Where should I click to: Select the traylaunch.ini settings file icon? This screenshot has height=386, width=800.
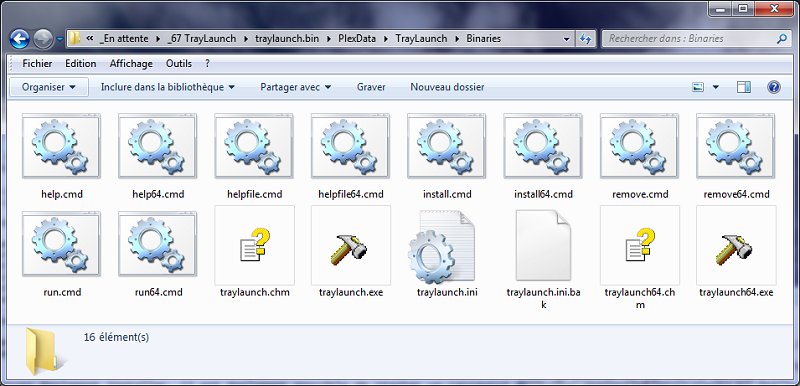(x=441, y=246)
